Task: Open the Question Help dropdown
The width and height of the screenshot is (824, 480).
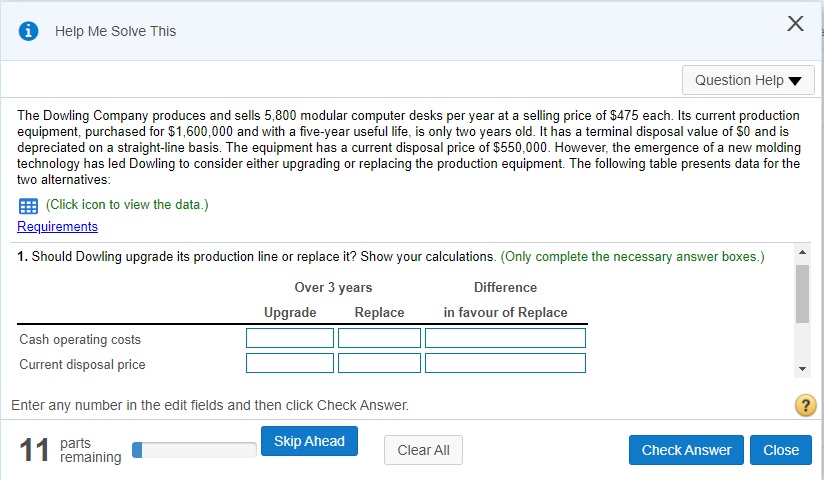Action: tap(748, 80)
